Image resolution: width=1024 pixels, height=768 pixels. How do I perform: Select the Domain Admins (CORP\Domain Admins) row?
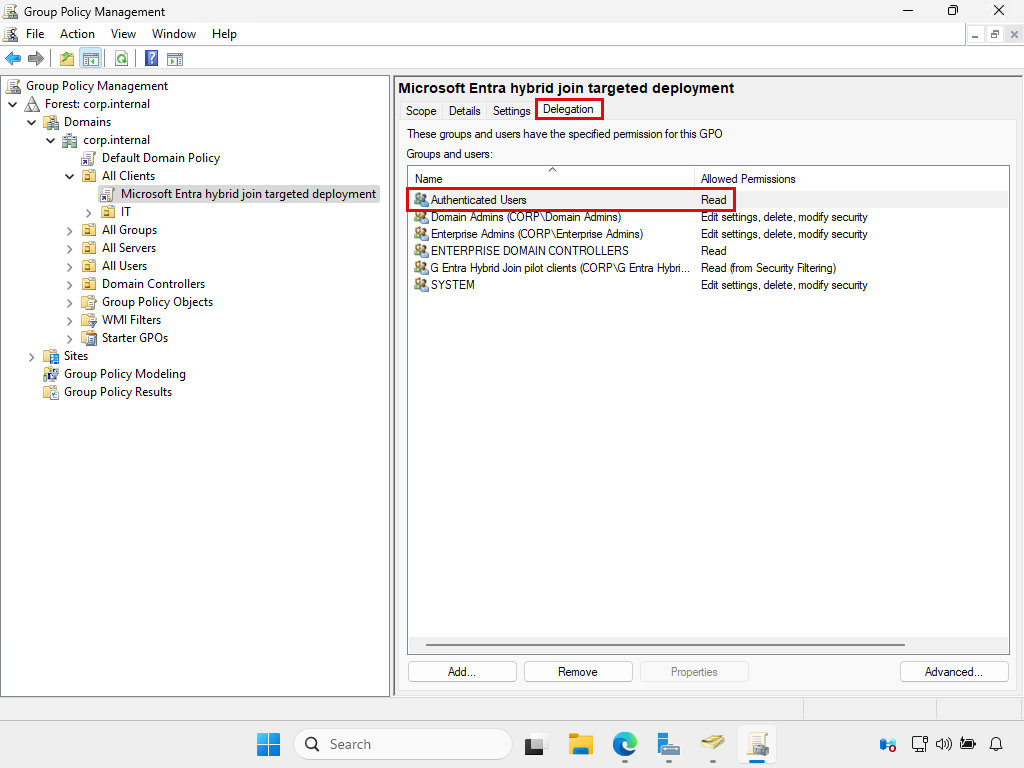[708, 217]
